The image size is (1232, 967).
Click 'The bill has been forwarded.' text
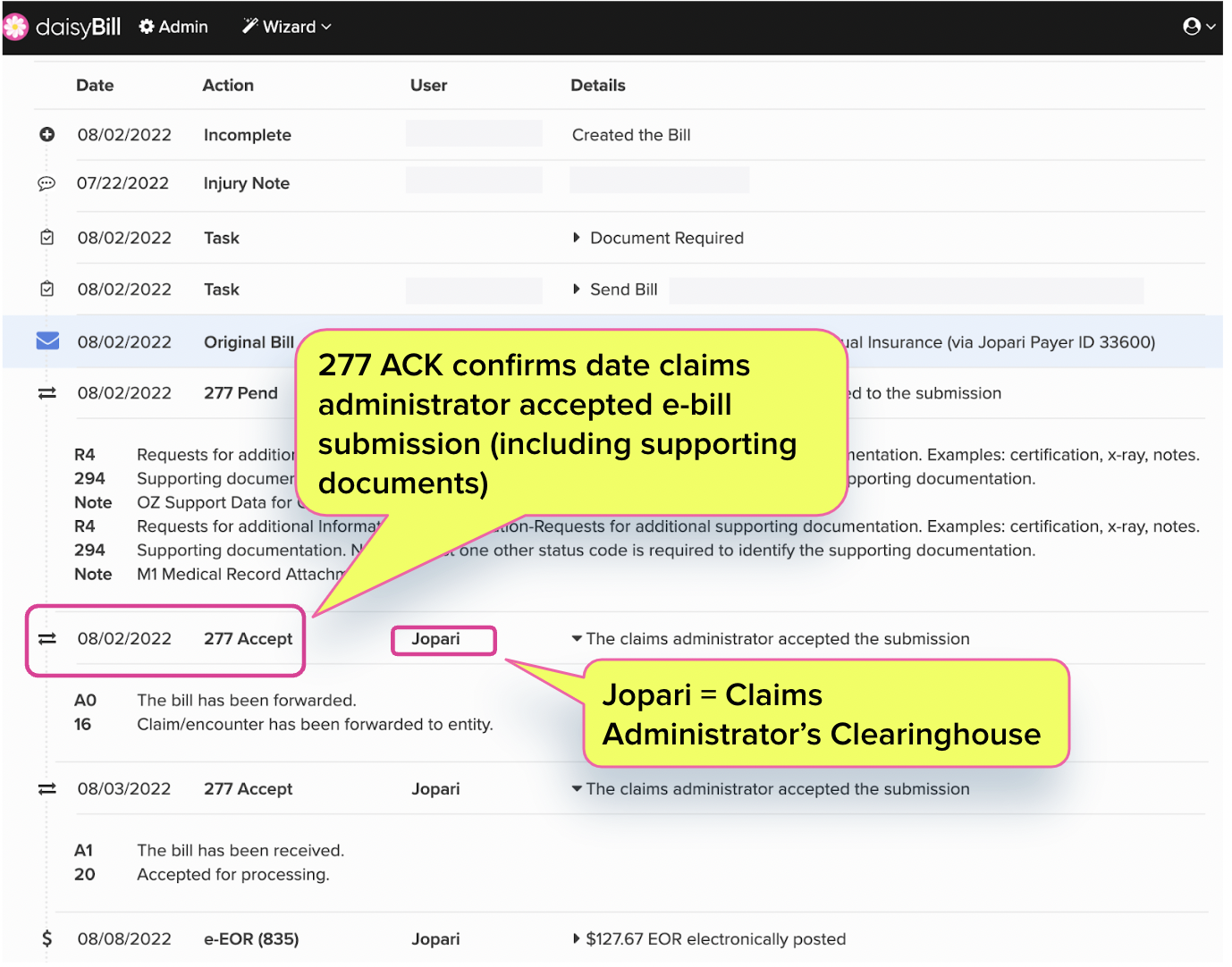click(247, 701)
